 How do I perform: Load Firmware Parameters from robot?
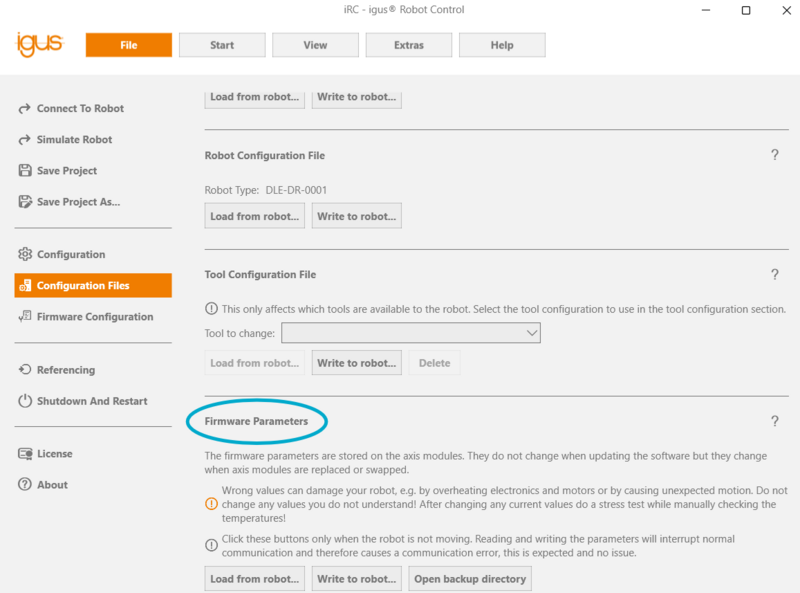click(x=255, y=579)
